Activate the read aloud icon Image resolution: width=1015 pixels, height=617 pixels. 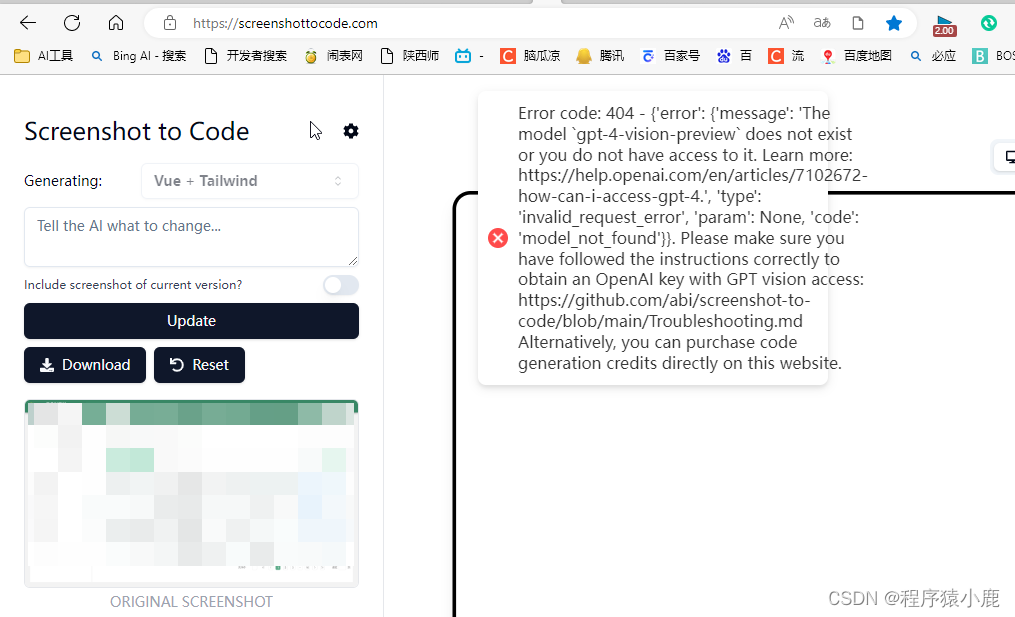[786, 23]
